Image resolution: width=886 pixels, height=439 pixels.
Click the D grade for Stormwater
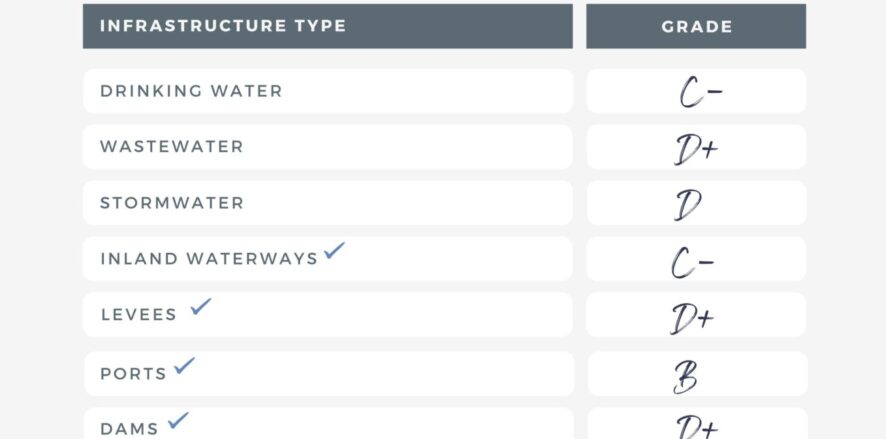click(688, 205)
